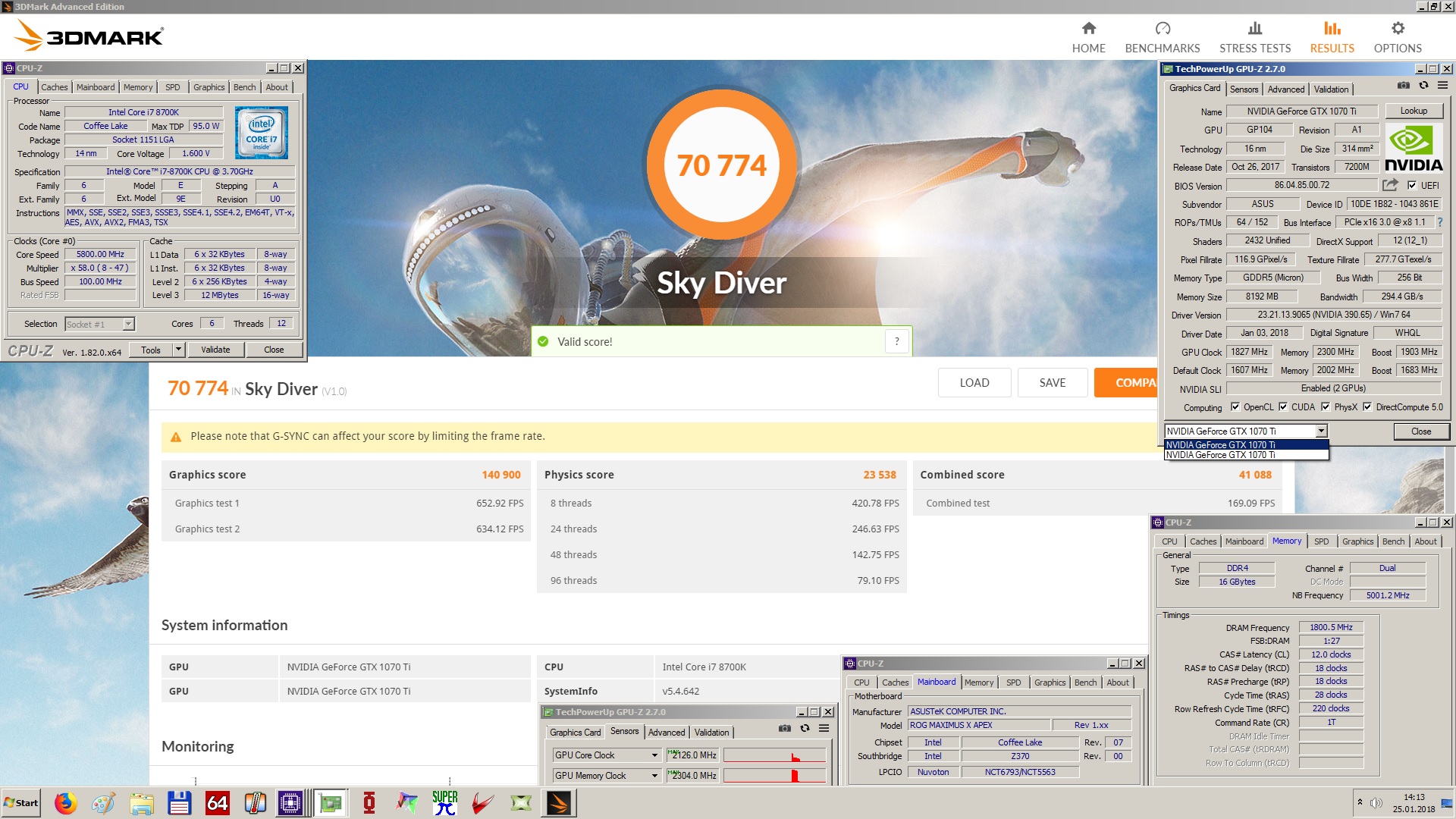
Task: Click Close button in GPU-Z window
Action: pyautogui.click(x=1421, y=431)
